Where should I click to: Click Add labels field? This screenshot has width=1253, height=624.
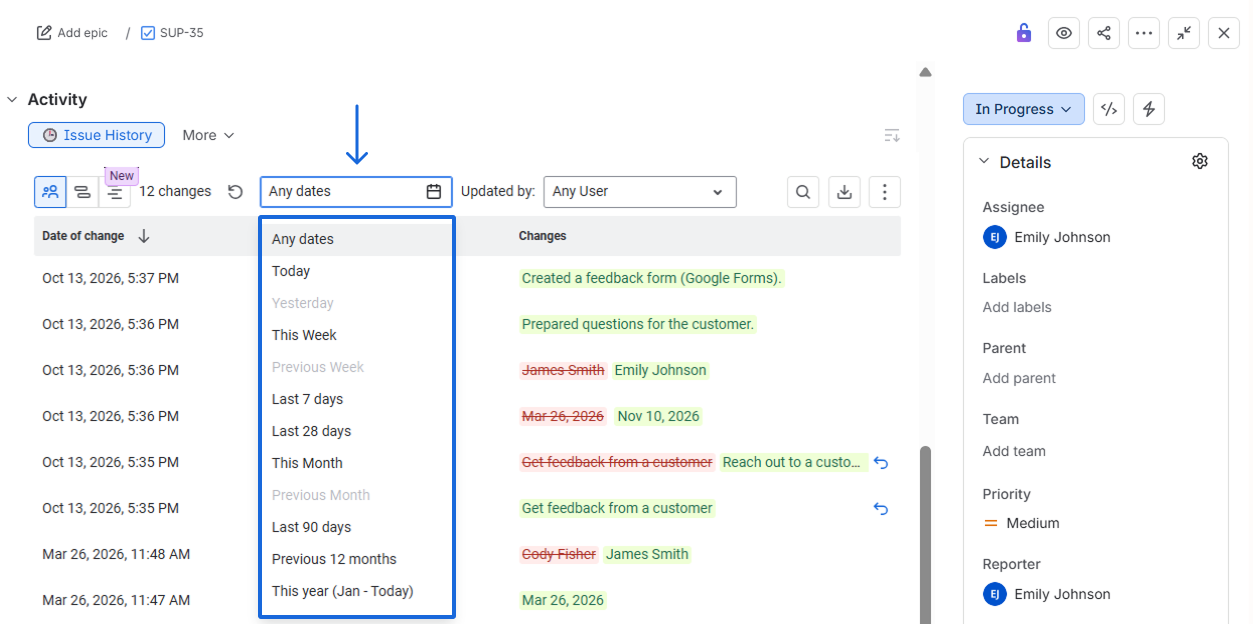point(1017,307)
